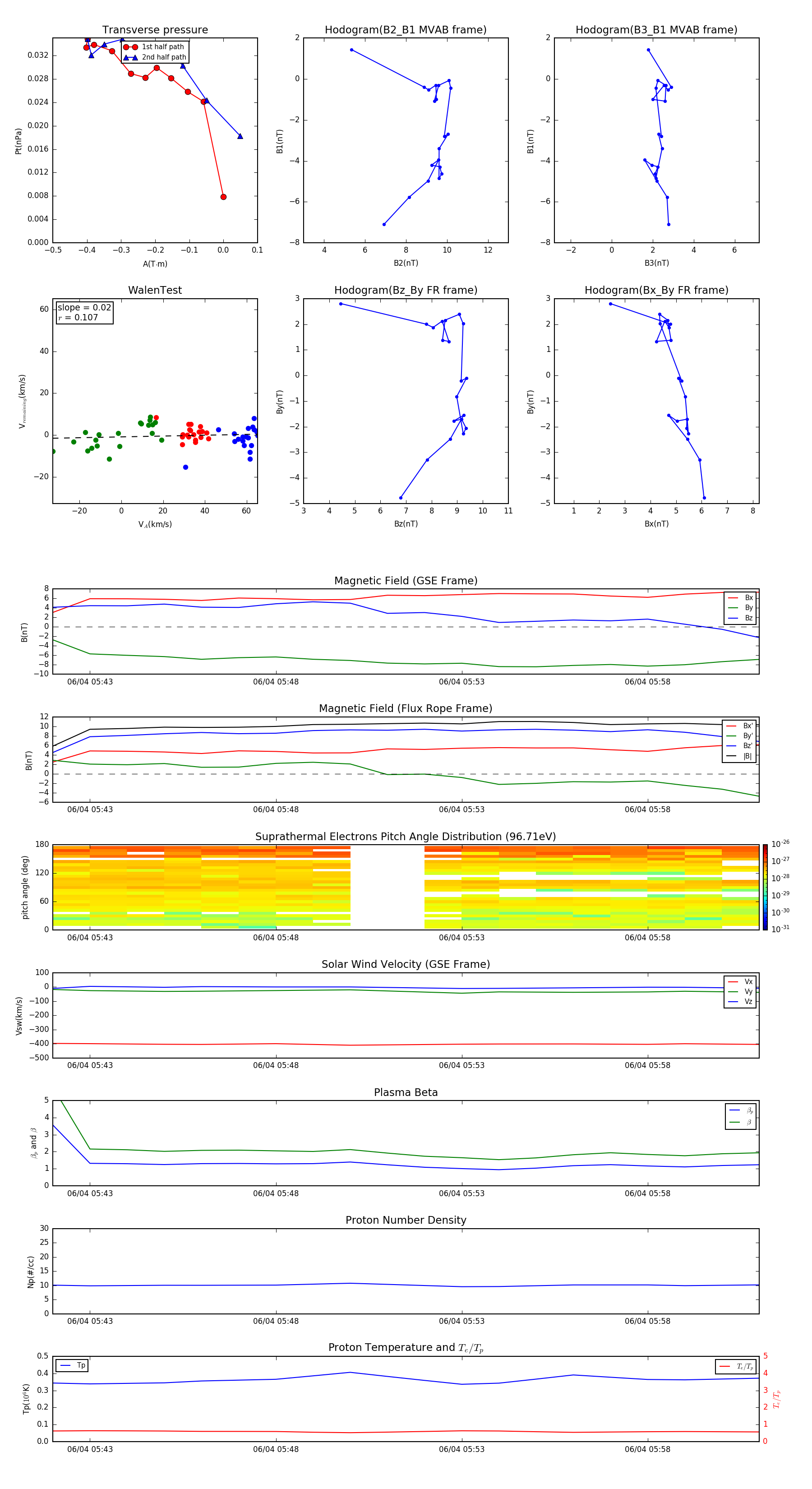812x1489 pixels.
Task: Click the 'WalenTest' plot title
Action: [155, 290]
